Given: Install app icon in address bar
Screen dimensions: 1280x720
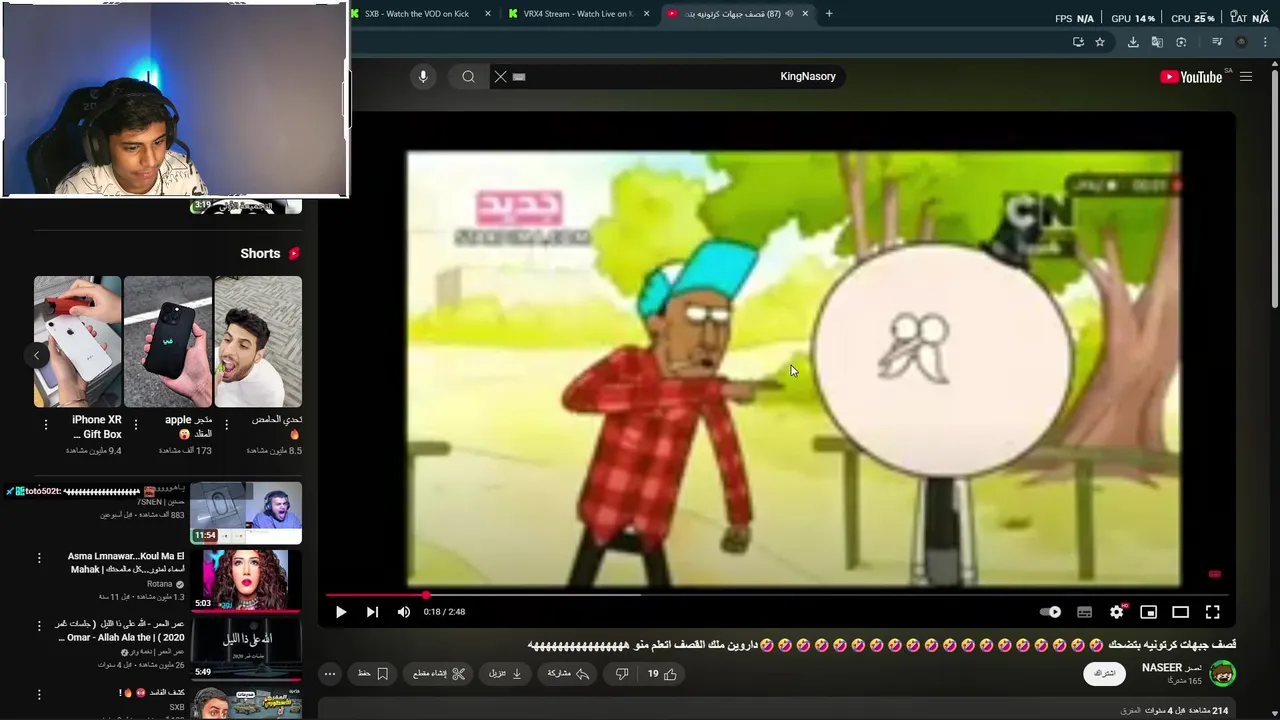Looking at the screenshot, I should click(x=1078, y=42).
